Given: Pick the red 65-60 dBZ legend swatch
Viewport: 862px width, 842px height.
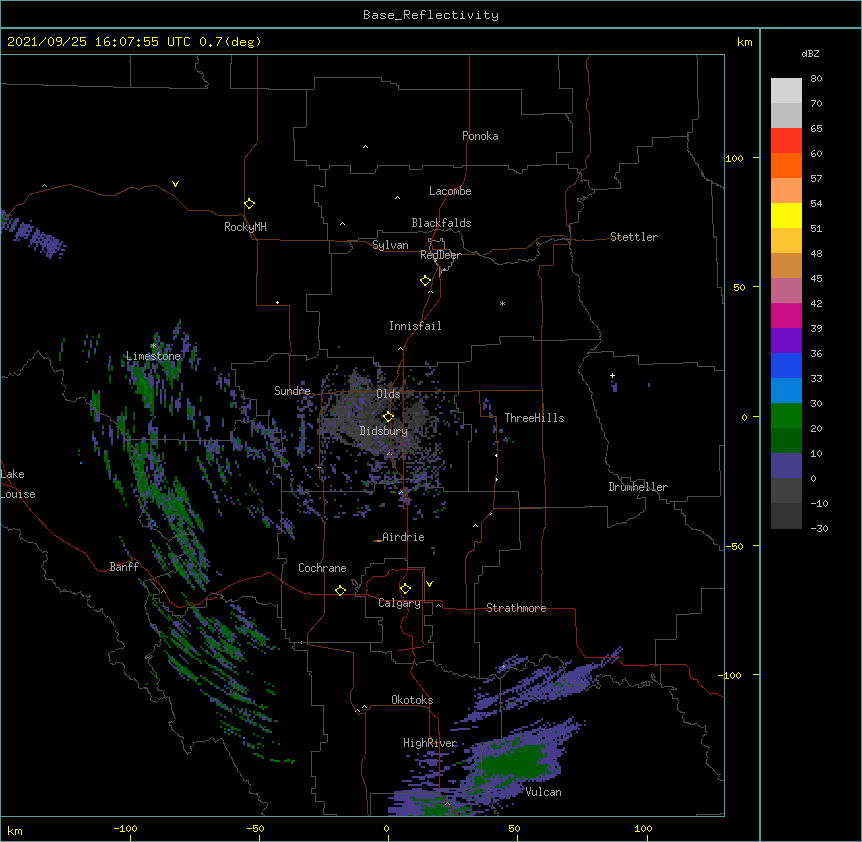Looking at the screenshot, I should (x=786, y=141).
